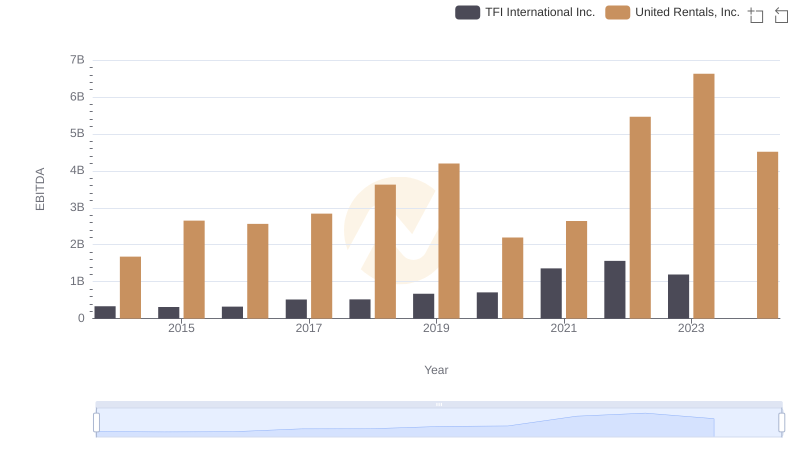Click the 2022 United Rentals bar
The width and height of the screenshot is (800, 461).
click(640, 218)
